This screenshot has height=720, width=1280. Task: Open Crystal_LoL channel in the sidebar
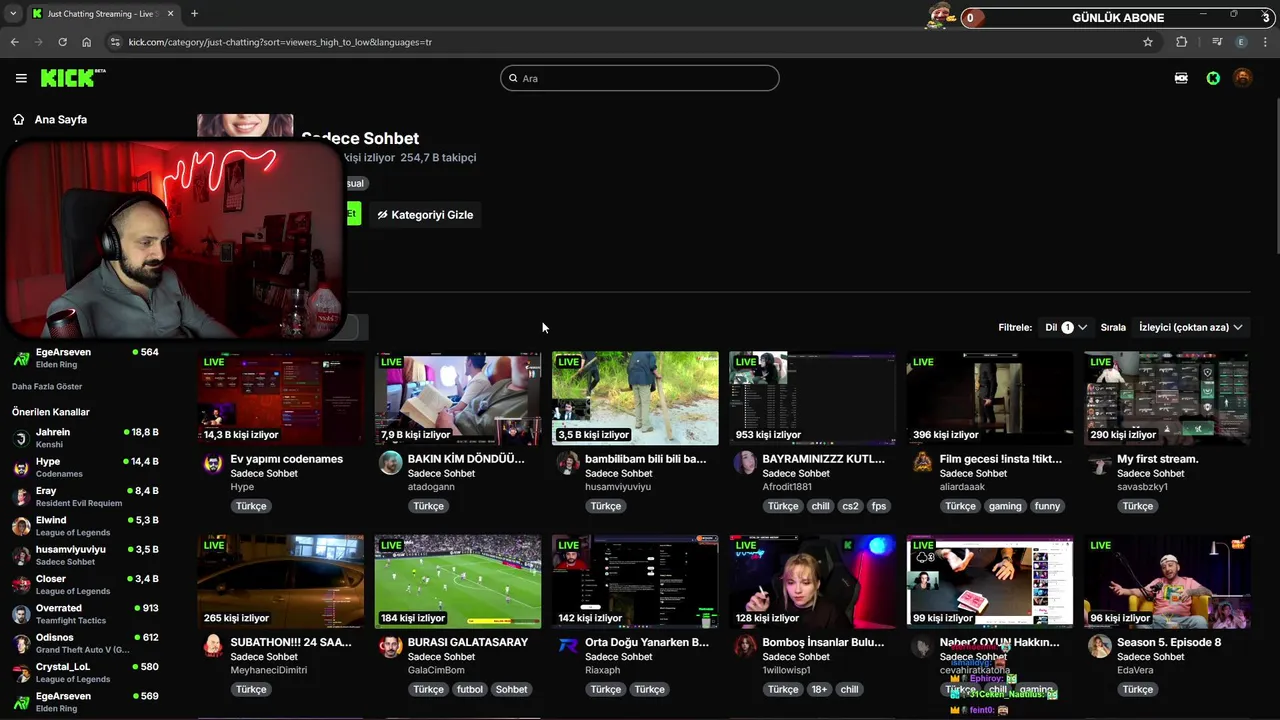[85, 672]
